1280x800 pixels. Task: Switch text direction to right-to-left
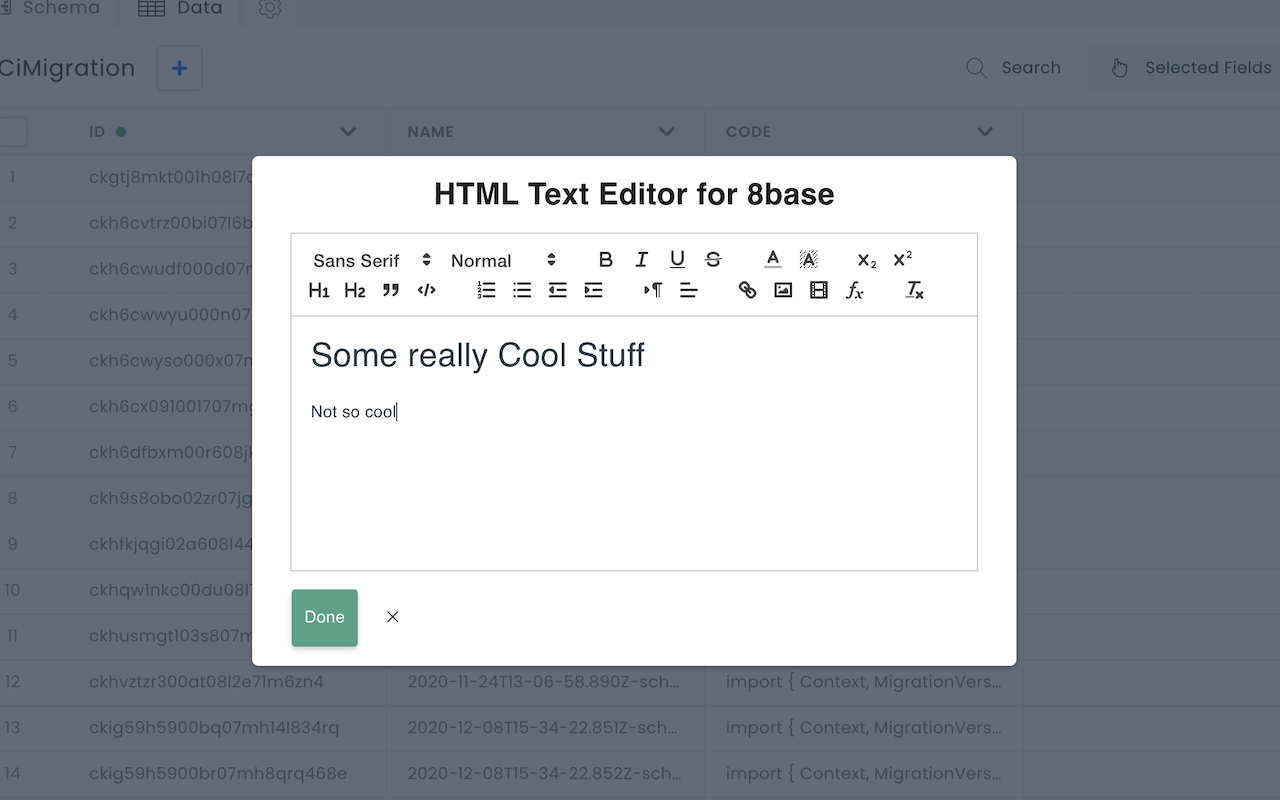(653, 290)
